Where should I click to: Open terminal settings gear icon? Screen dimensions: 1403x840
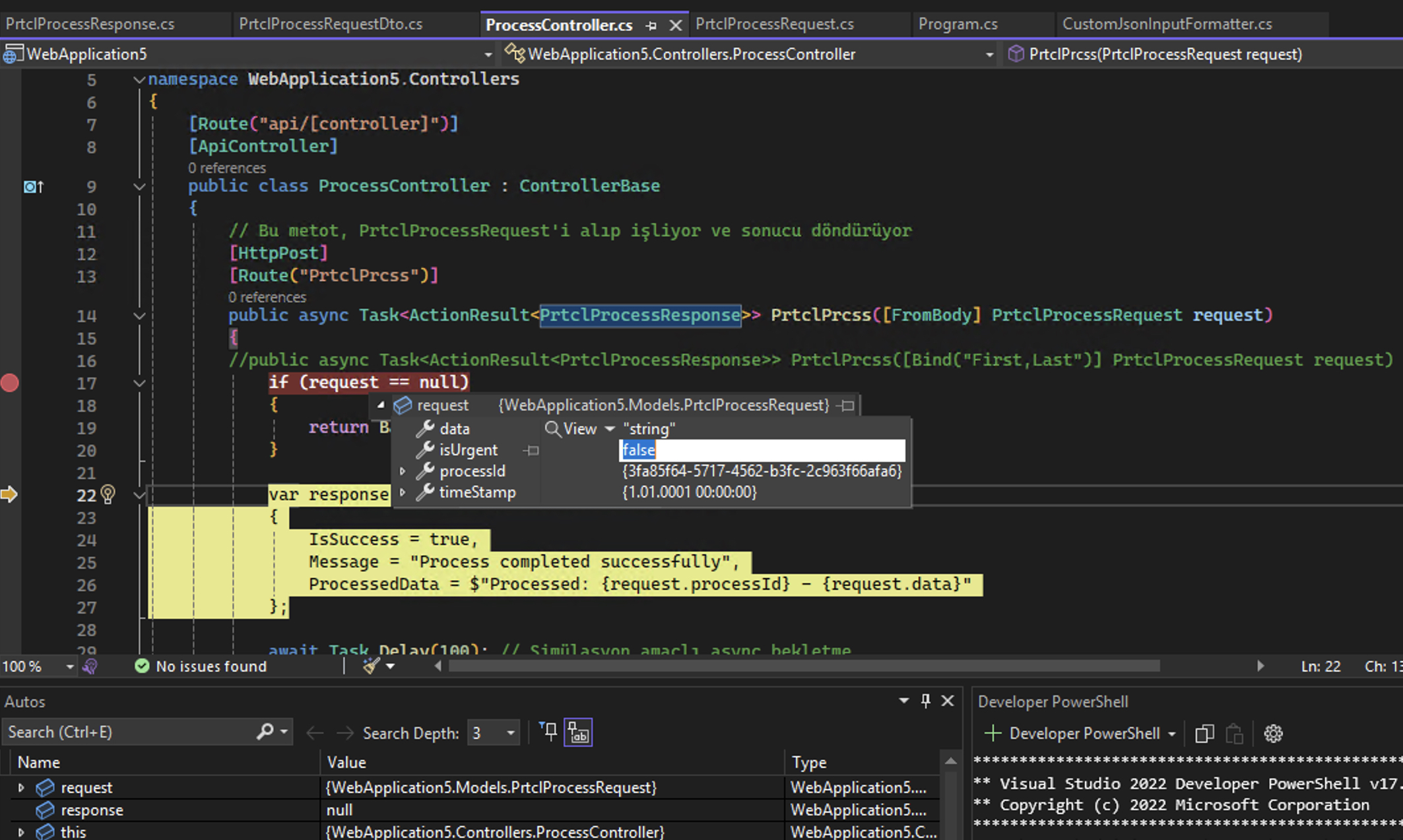(x=1273, y=734)
